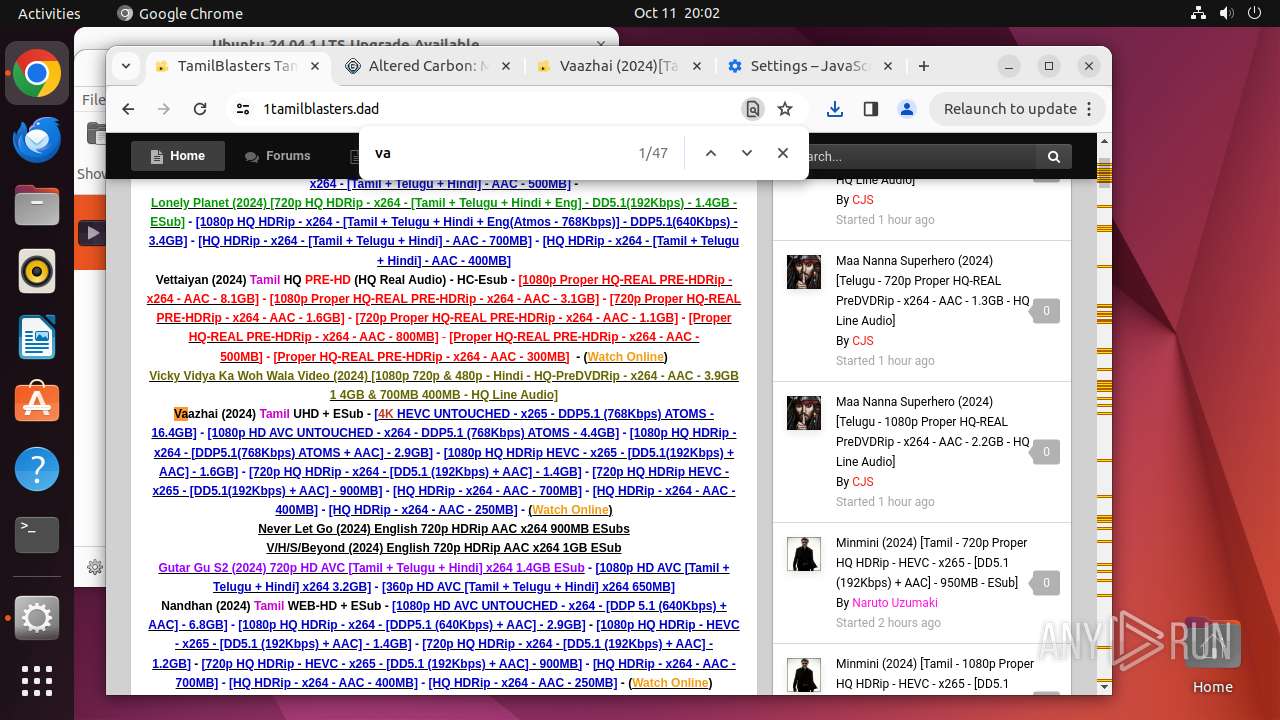Open the Home menu item
The height and width of the screenshot is (720, 1280).
click(177, 156)
